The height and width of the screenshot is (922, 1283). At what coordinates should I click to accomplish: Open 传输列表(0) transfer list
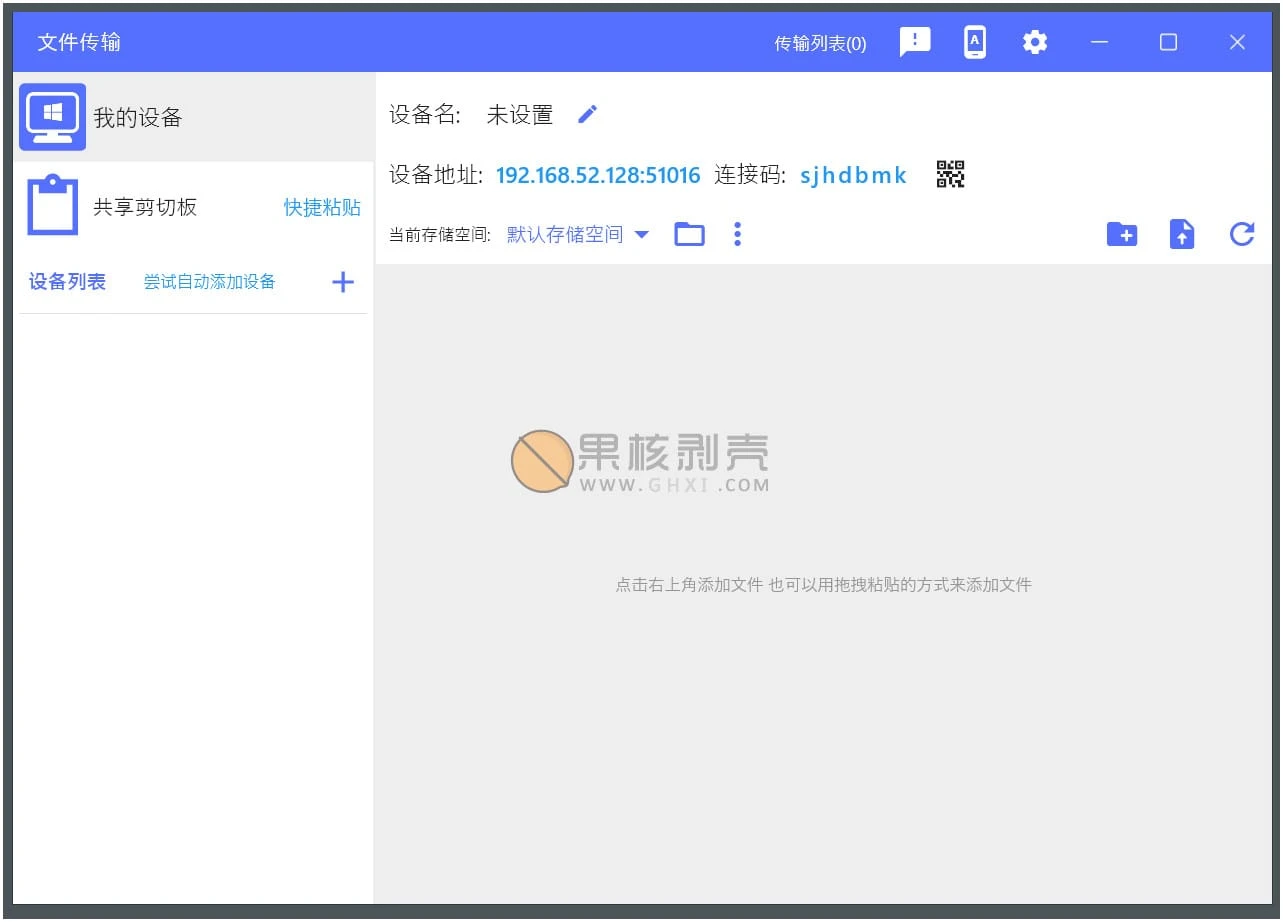tap(820, 43)
